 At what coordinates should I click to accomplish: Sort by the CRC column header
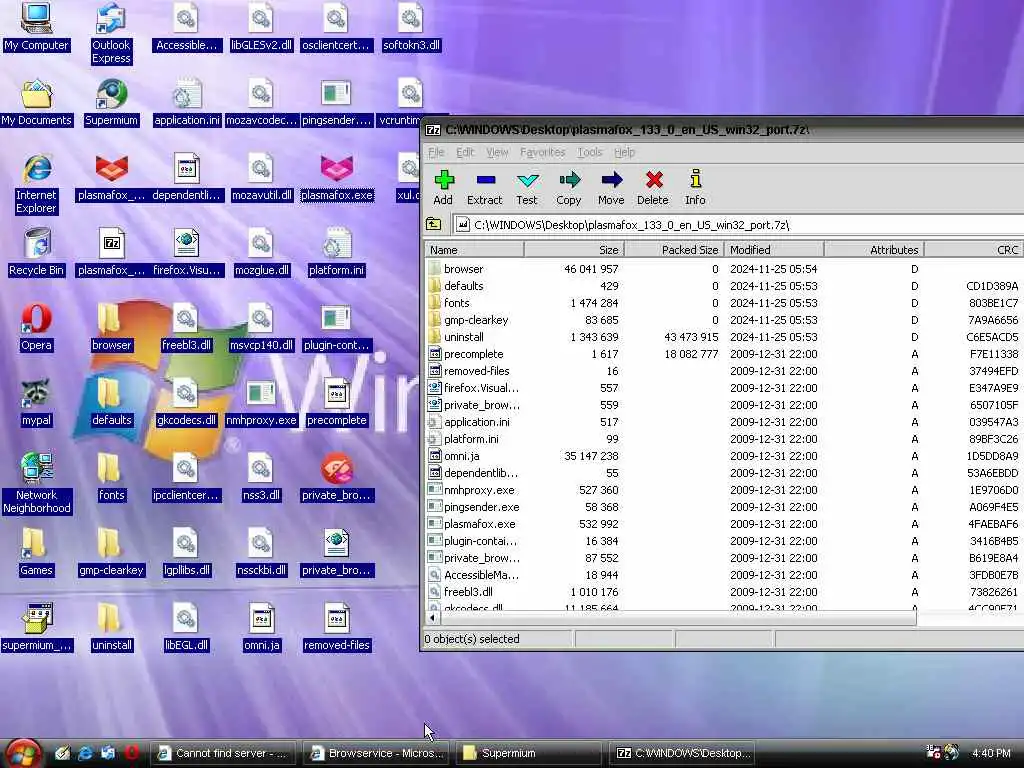pos(974,250)
